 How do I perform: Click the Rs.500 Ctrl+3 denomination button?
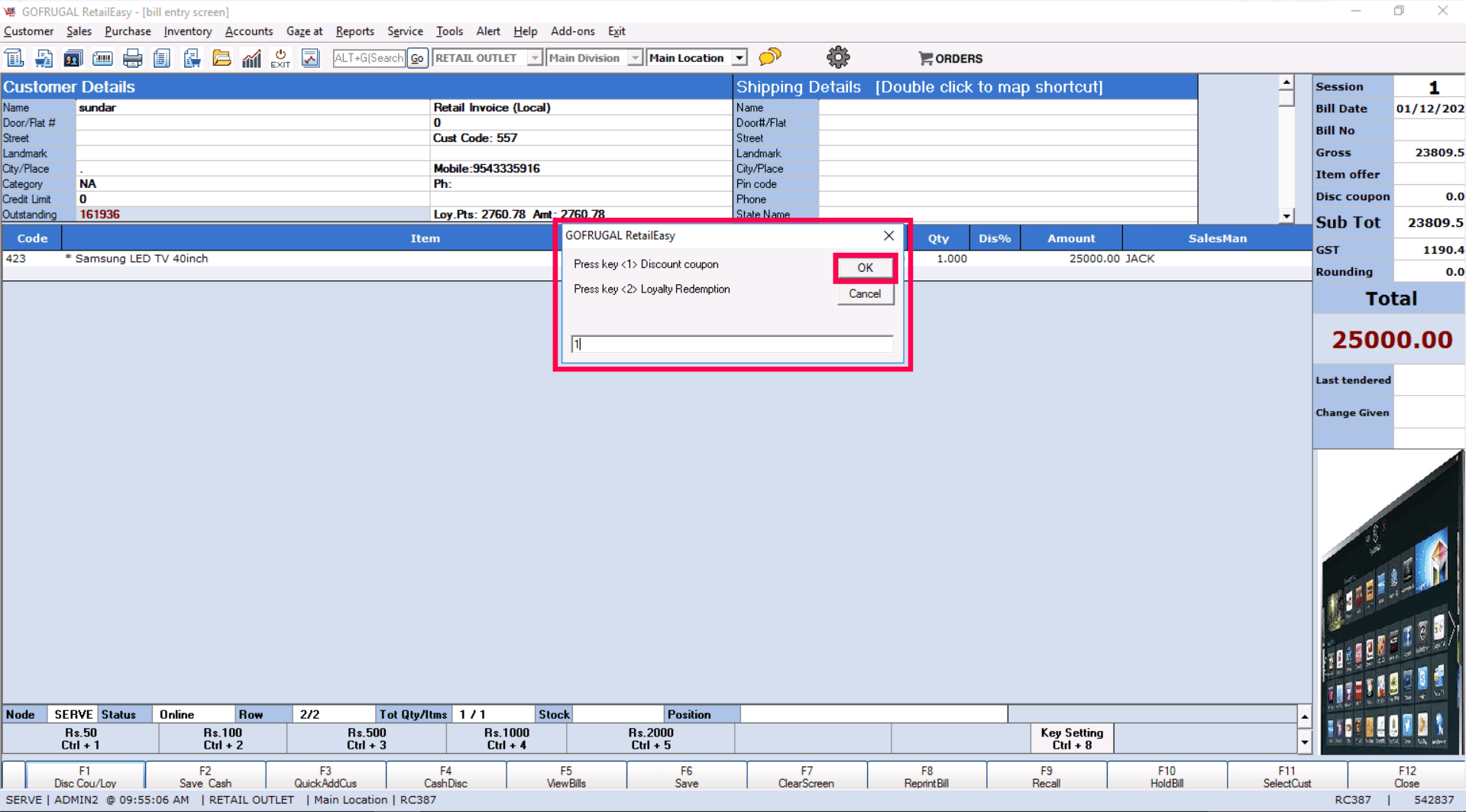367,739
